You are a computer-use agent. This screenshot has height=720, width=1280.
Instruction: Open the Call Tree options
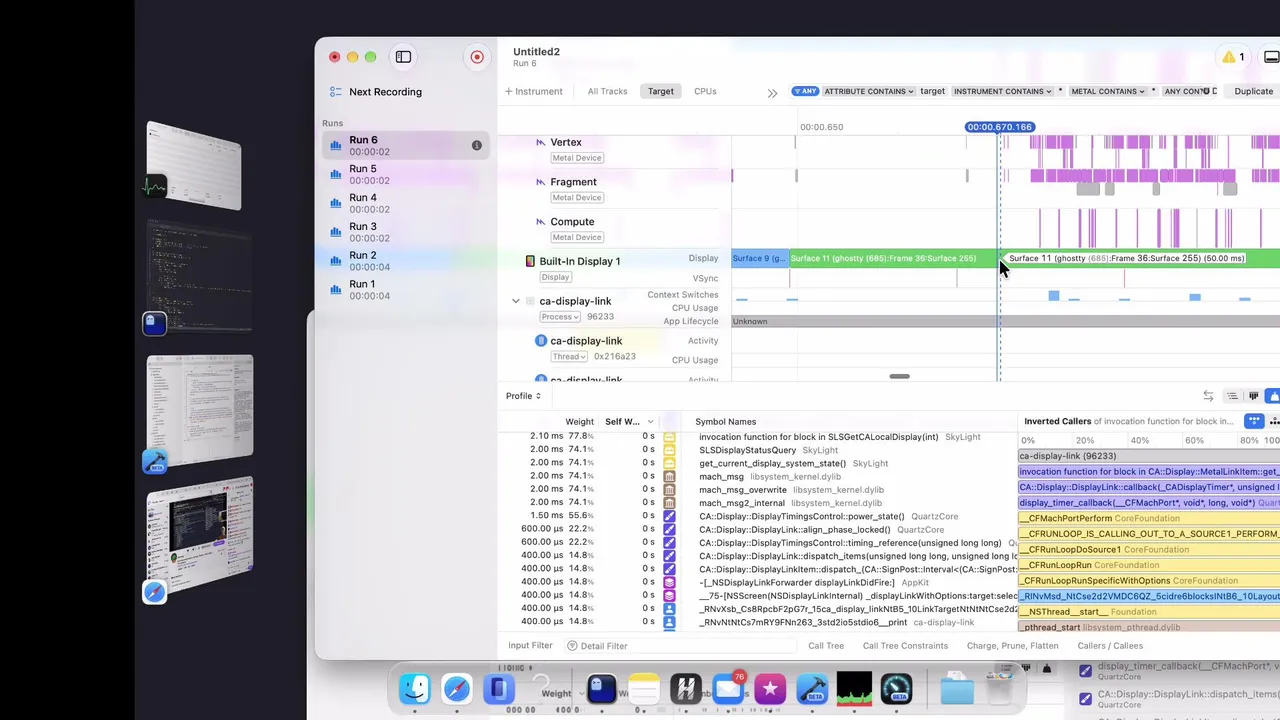[x=826, y=646]
